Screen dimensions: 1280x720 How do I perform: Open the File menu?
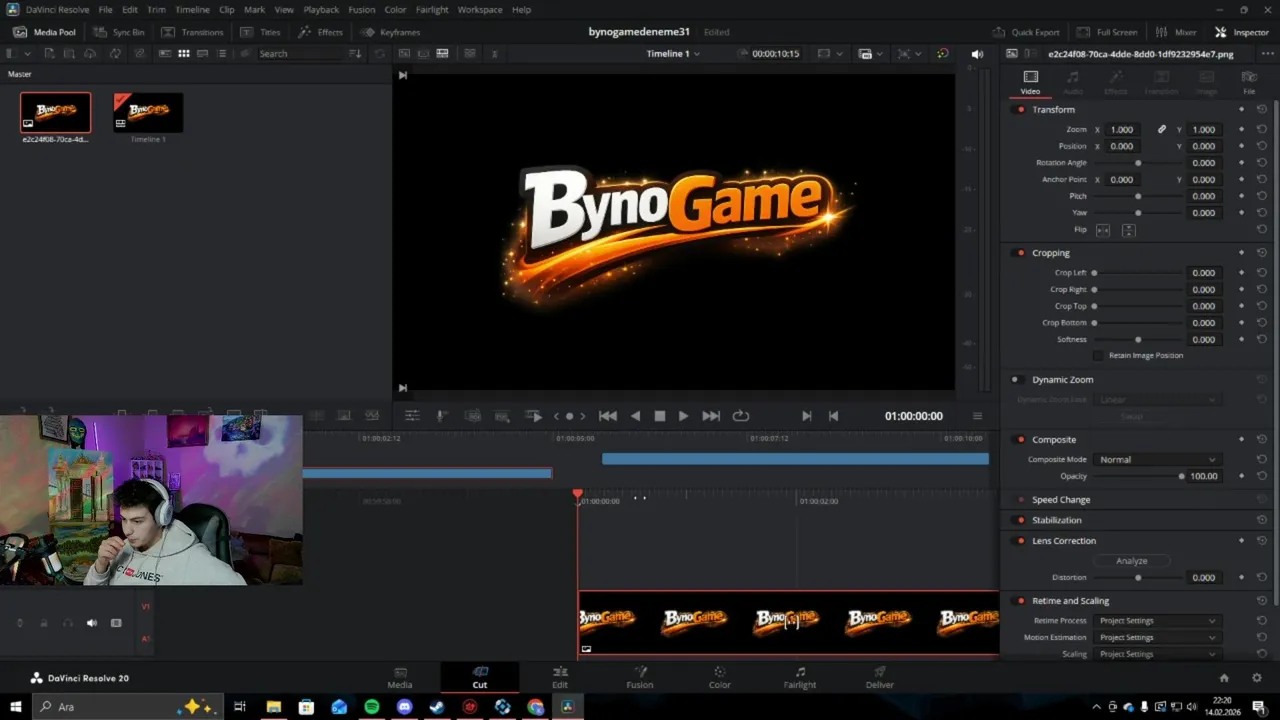click(105, 9)
